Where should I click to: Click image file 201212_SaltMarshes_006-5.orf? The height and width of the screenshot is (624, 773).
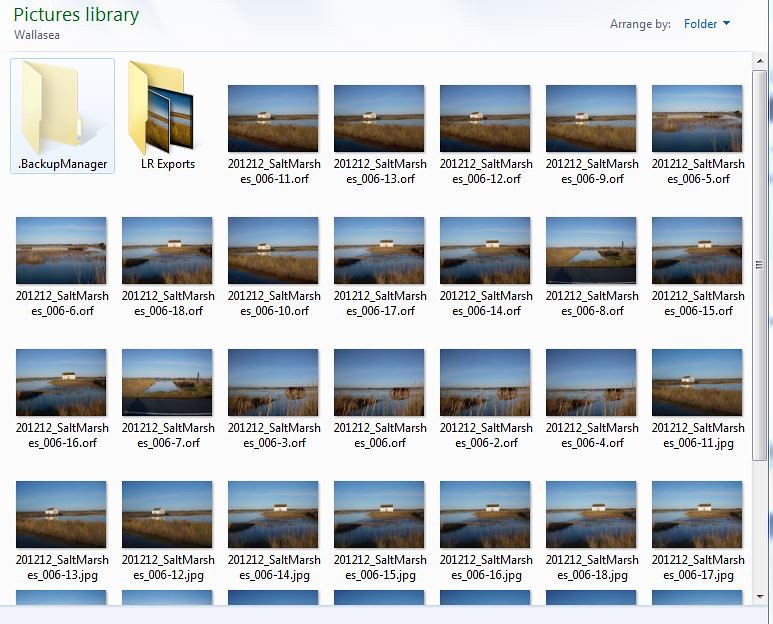click(697, 118)
